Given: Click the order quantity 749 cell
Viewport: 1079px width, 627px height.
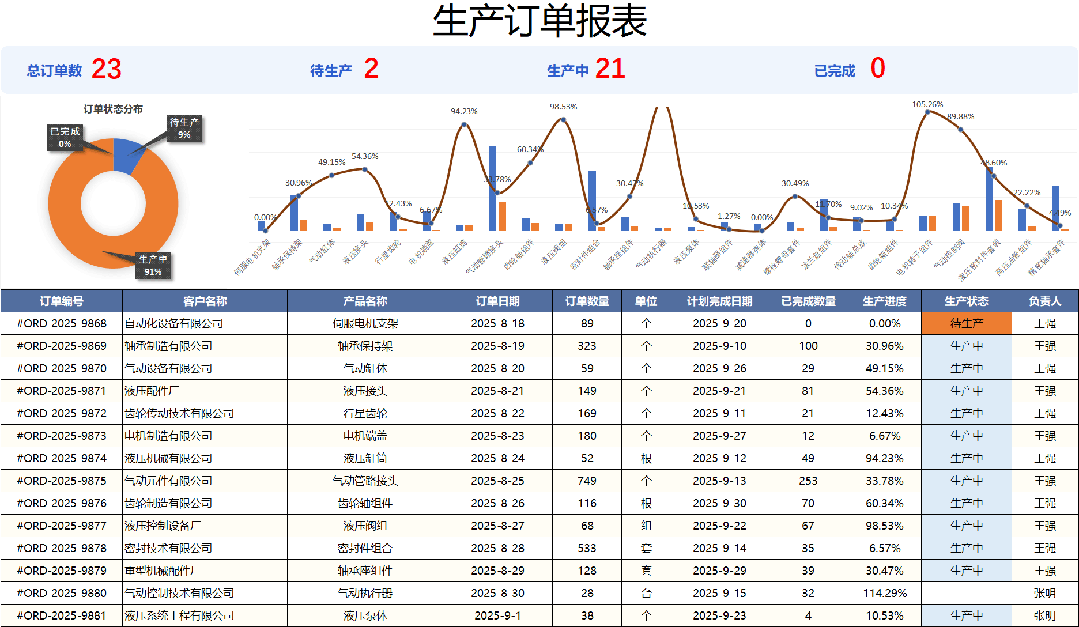Looking at the screenshot, I should click(x=586, y=481).
